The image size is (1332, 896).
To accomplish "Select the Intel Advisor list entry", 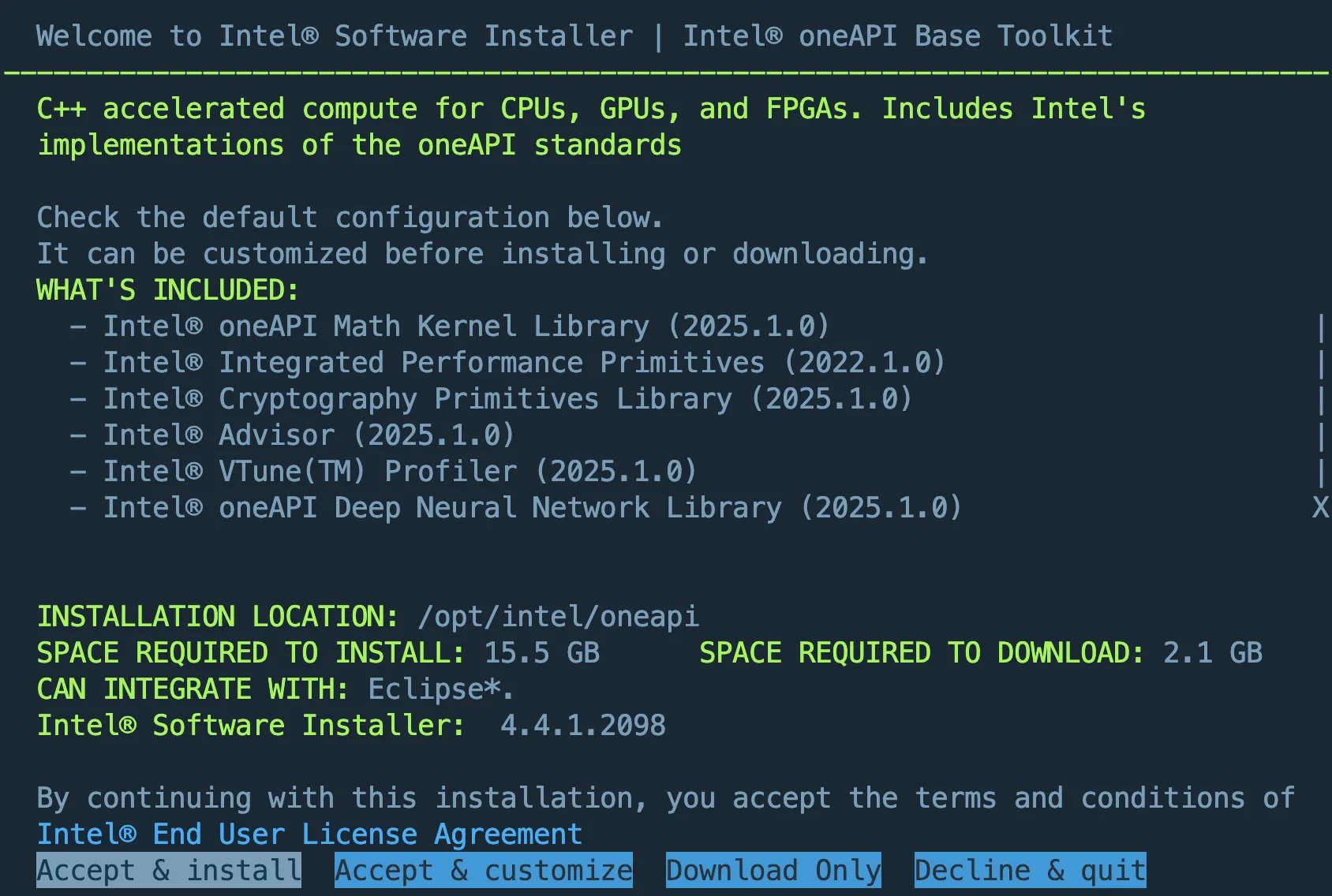I will coord(308,435).
